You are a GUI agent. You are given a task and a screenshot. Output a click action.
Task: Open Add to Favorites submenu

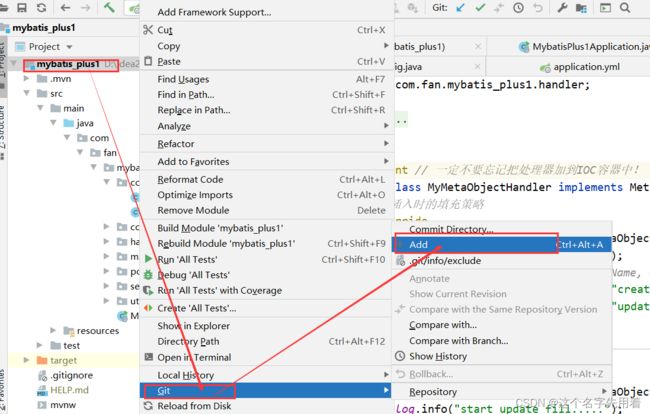coord(267,161)
